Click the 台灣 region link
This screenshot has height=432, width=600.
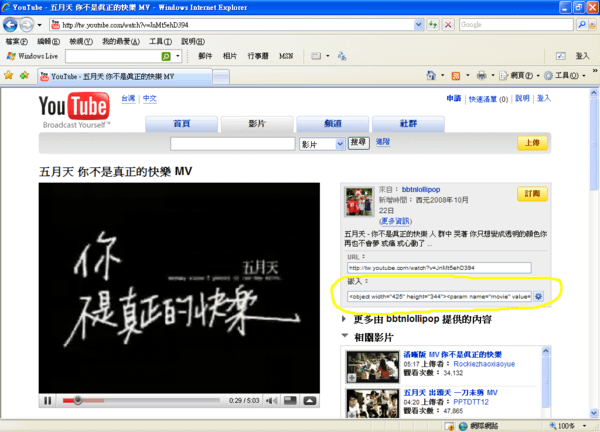tap(128, 98)
